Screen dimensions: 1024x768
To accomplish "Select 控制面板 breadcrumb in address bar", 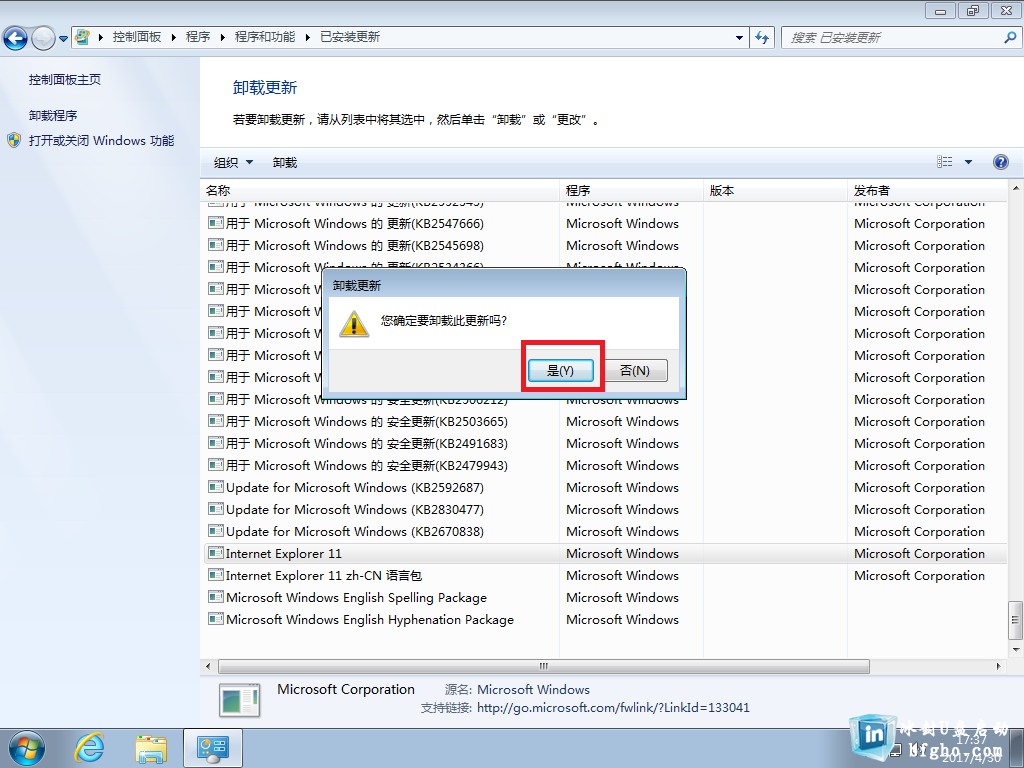I will tap(136, 37).
